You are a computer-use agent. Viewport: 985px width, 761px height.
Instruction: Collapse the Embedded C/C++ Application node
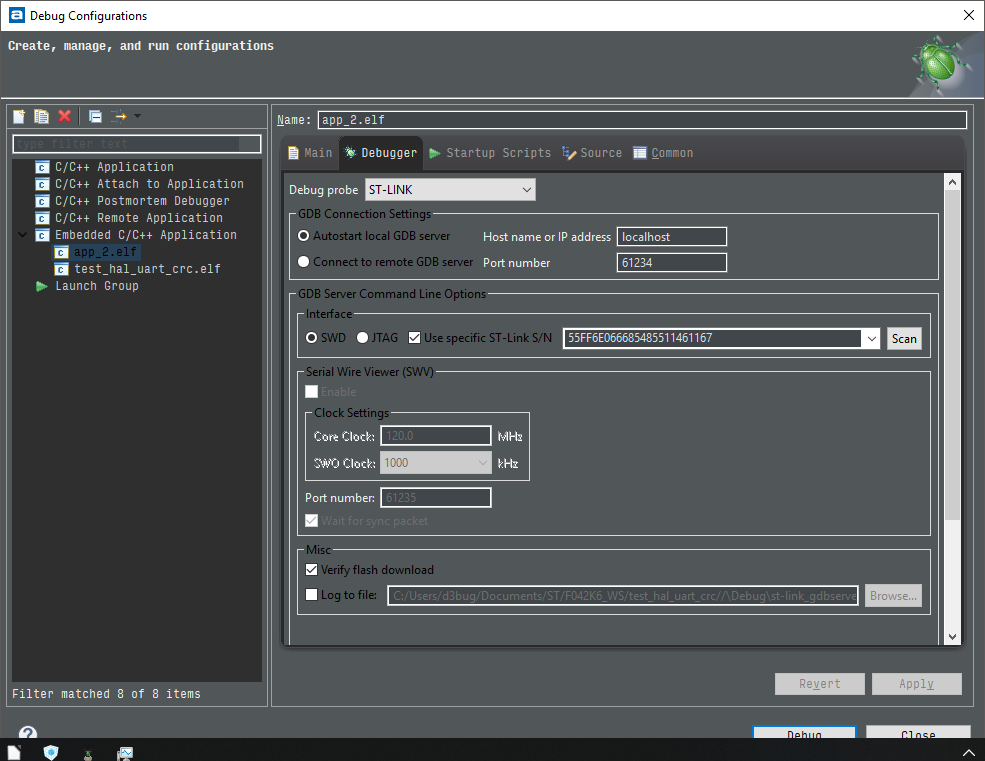click(23, 235)
